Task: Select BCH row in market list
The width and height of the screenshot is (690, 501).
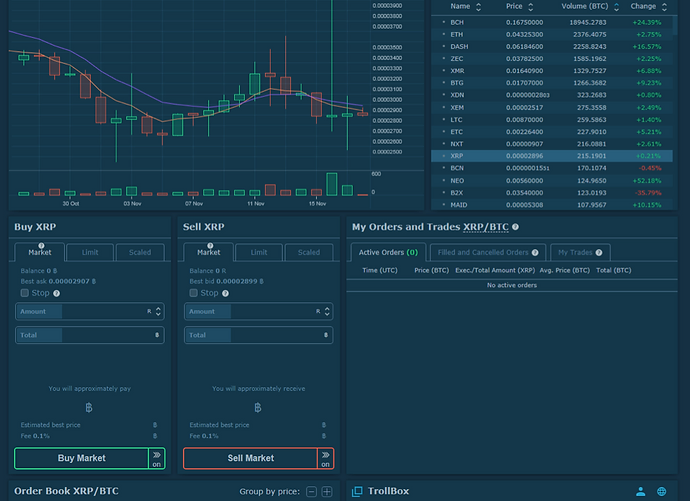Action: click(552, 22)
